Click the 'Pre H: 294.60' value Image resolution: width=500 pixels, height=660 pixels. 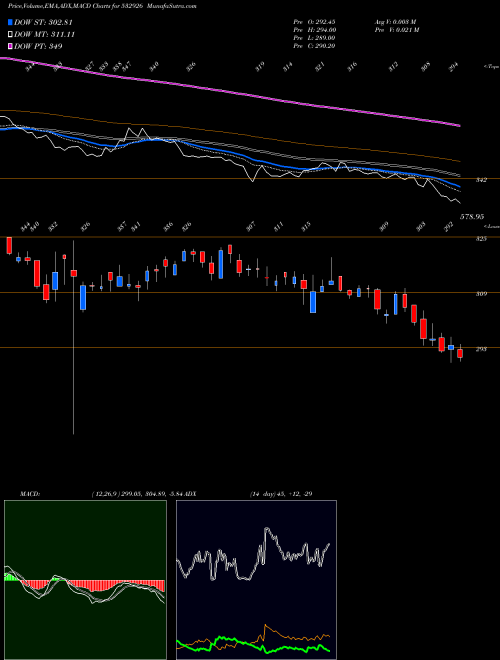[314, 30]
